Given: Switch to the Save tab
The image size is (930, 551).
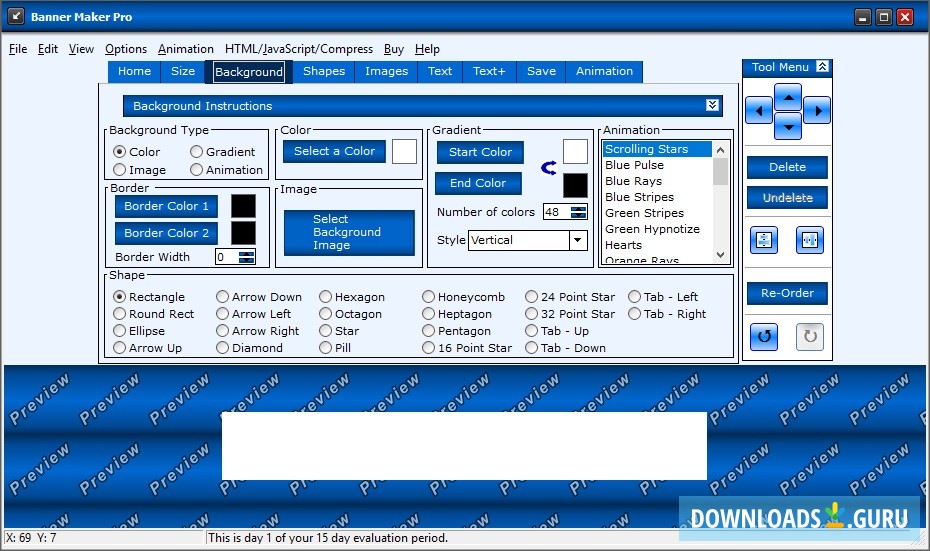Looking at the screenshot, I should coord(542,71).
